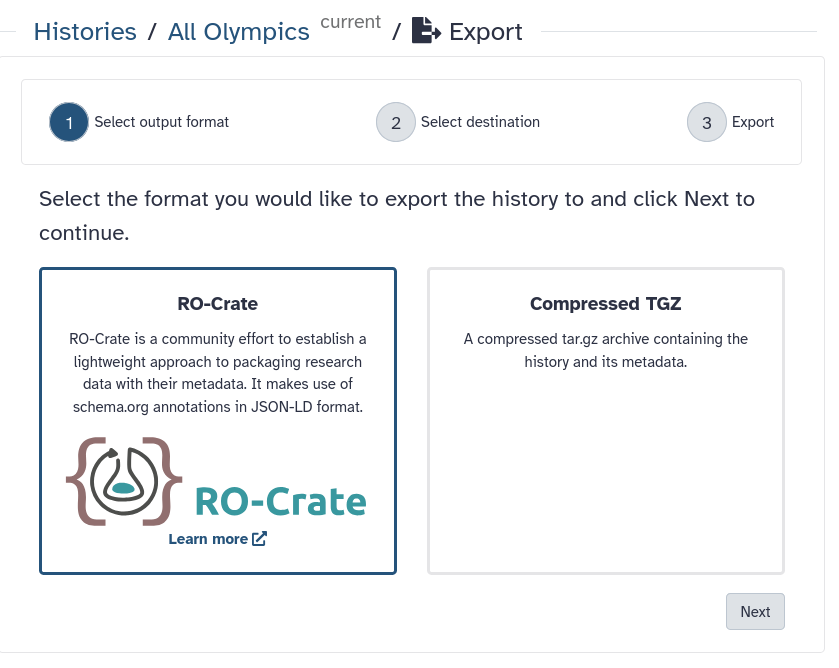Click step 2 circle Select destination
839x668 pixels.
coord(396,122)
